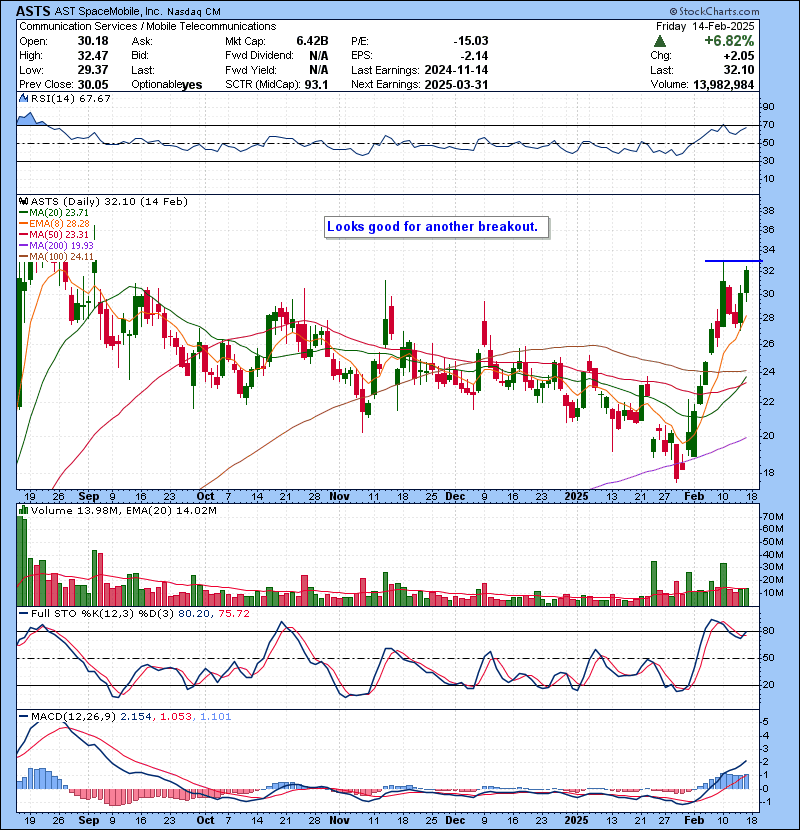Screen dimensions: 800x830
Task: Click the ASTS (Daily) 32.10 (14 Feb) legend
Action: point(109,202)
